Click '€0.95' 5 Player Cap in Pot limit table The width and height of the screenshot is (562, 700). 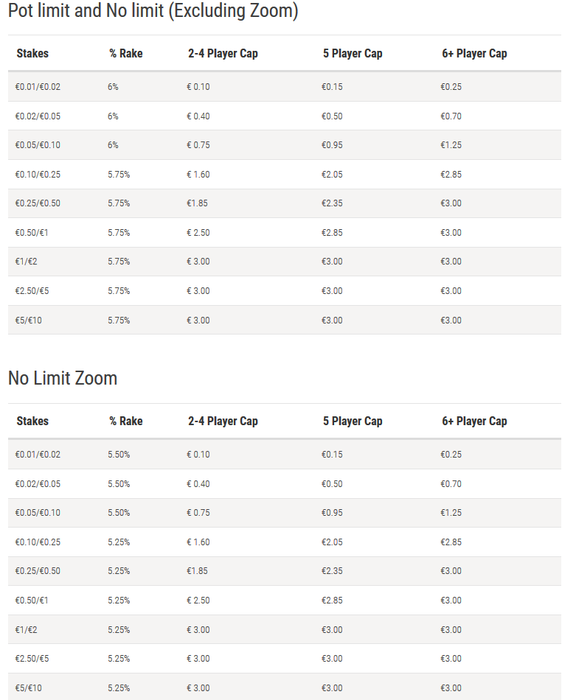click(x=332, y=145)
